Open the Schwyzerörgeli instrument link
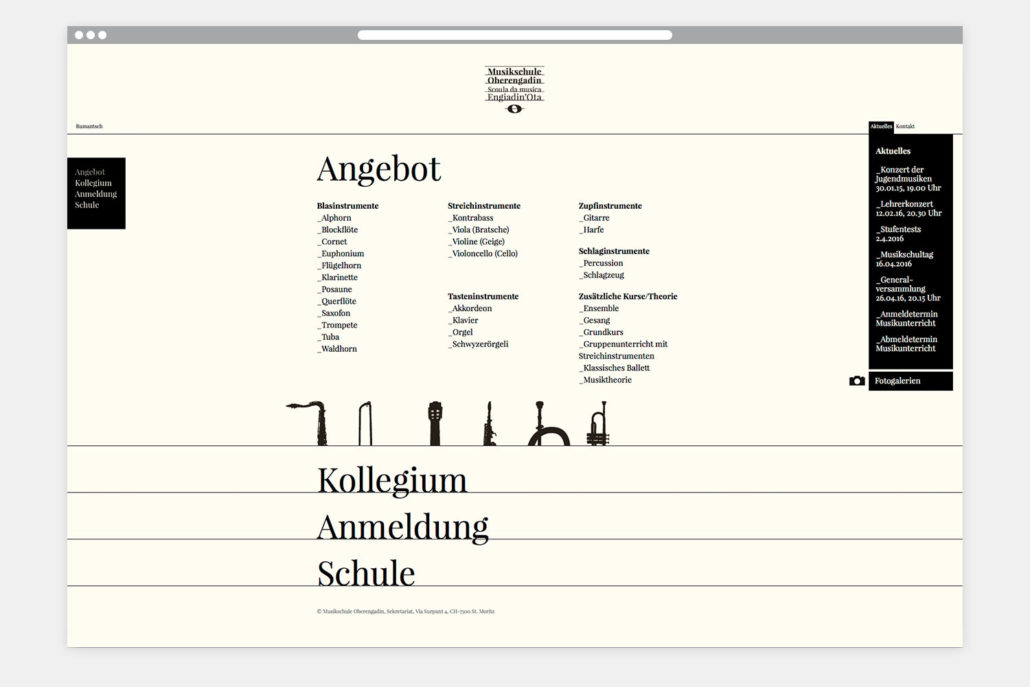 pyautogui.click(x=478, y=344)
